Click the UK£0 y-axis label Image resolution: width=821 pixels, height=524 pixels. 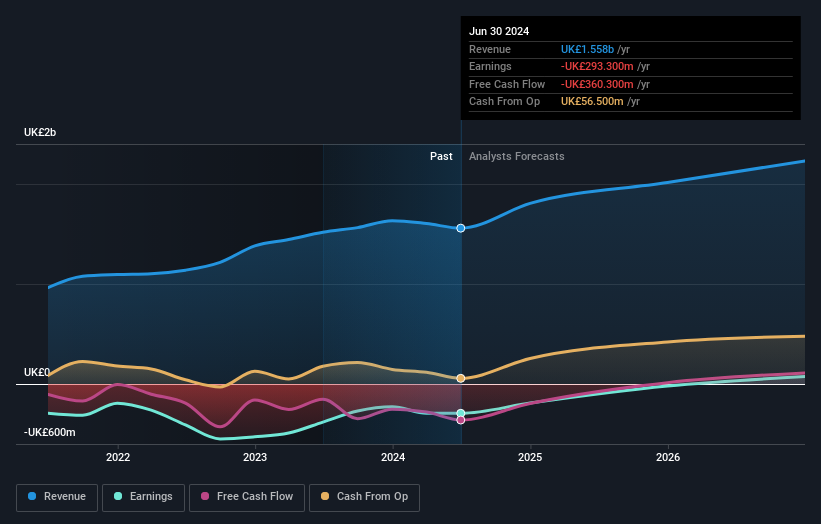click(x=37, y=372)
